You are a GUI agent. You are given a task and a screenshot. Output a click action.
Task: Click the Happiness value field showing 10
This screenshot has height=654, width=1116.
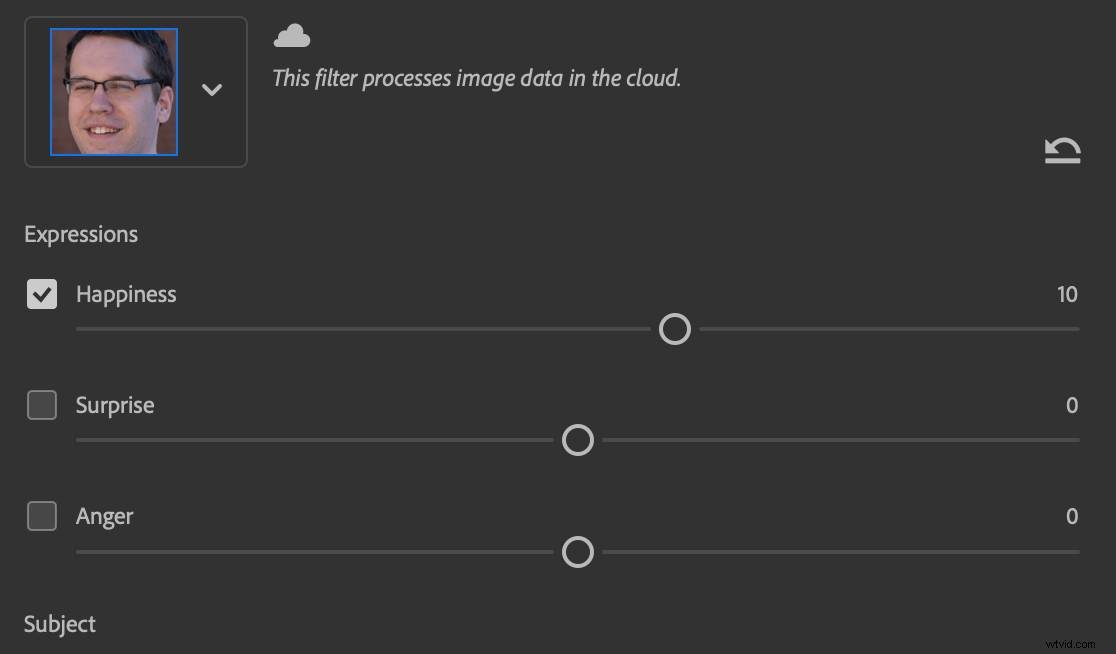(1067, 294)
